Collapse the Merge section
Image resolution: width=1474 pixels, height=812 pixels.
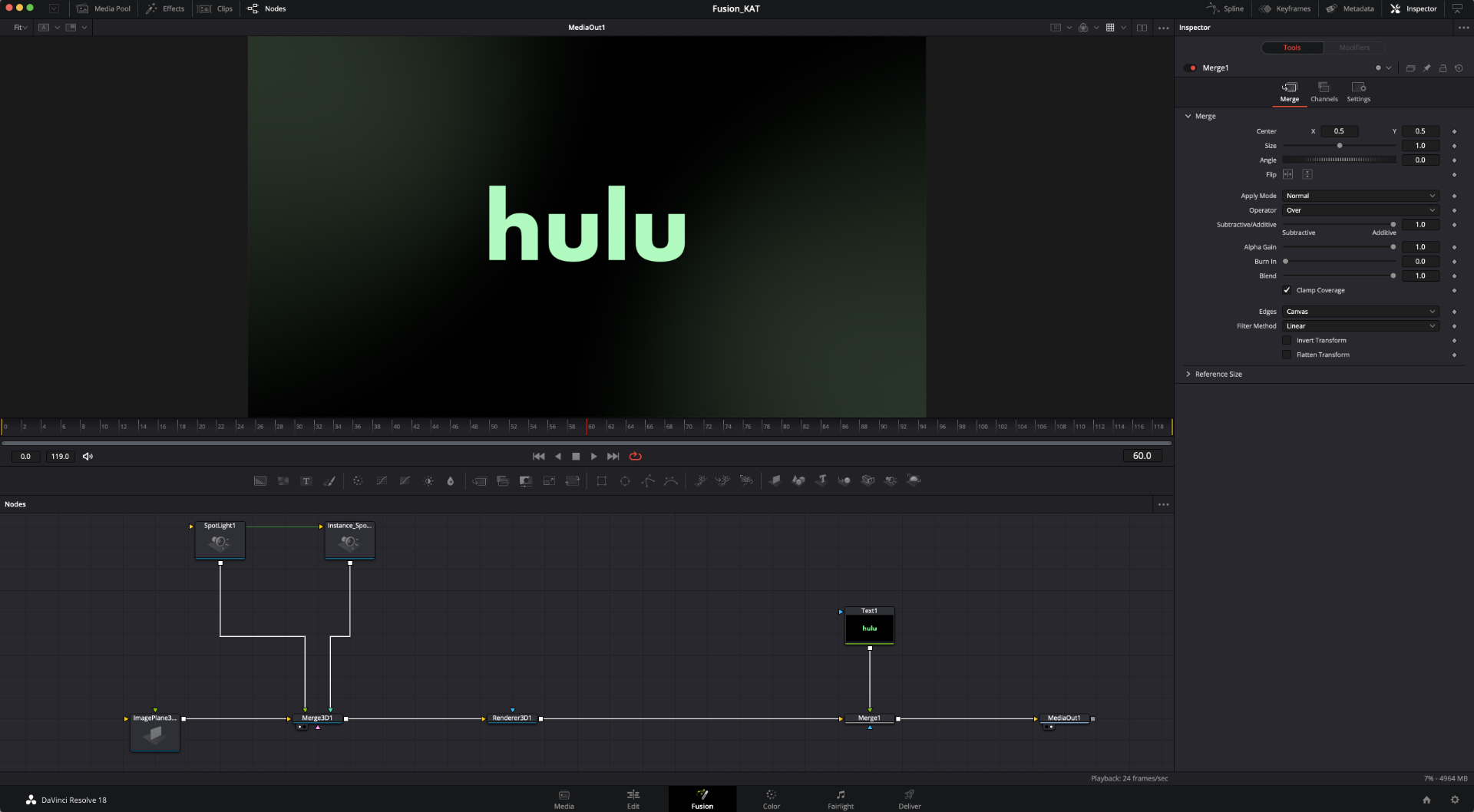point(1188,117)
